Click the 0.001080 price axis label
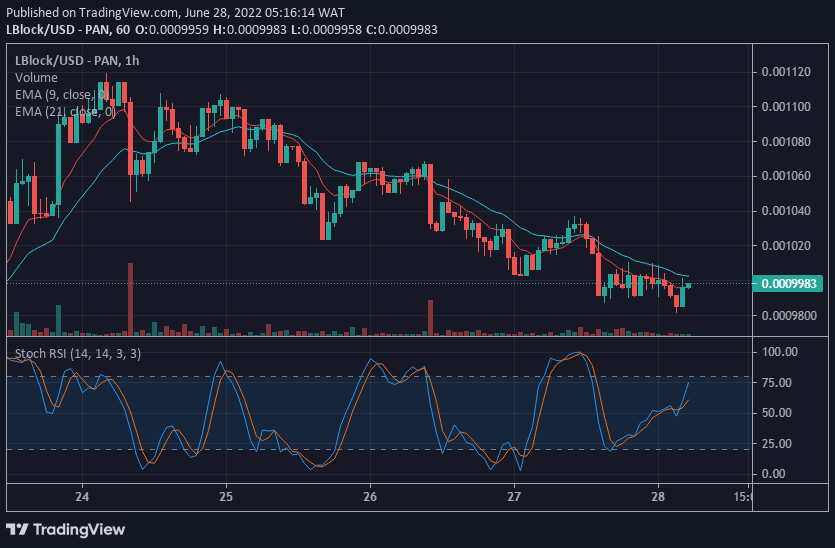Image resolution: width=835 pixels, height=548 pixels. pyautogui.click(x=786, y=142)
